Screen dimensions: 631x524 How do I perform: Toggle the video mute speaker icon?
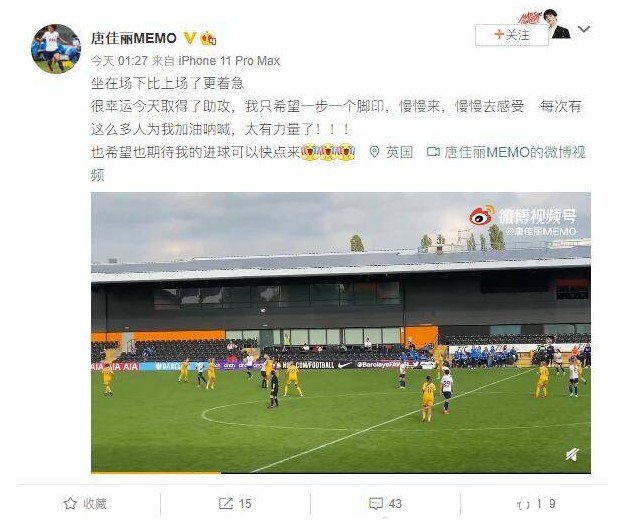tap(573, 455)
